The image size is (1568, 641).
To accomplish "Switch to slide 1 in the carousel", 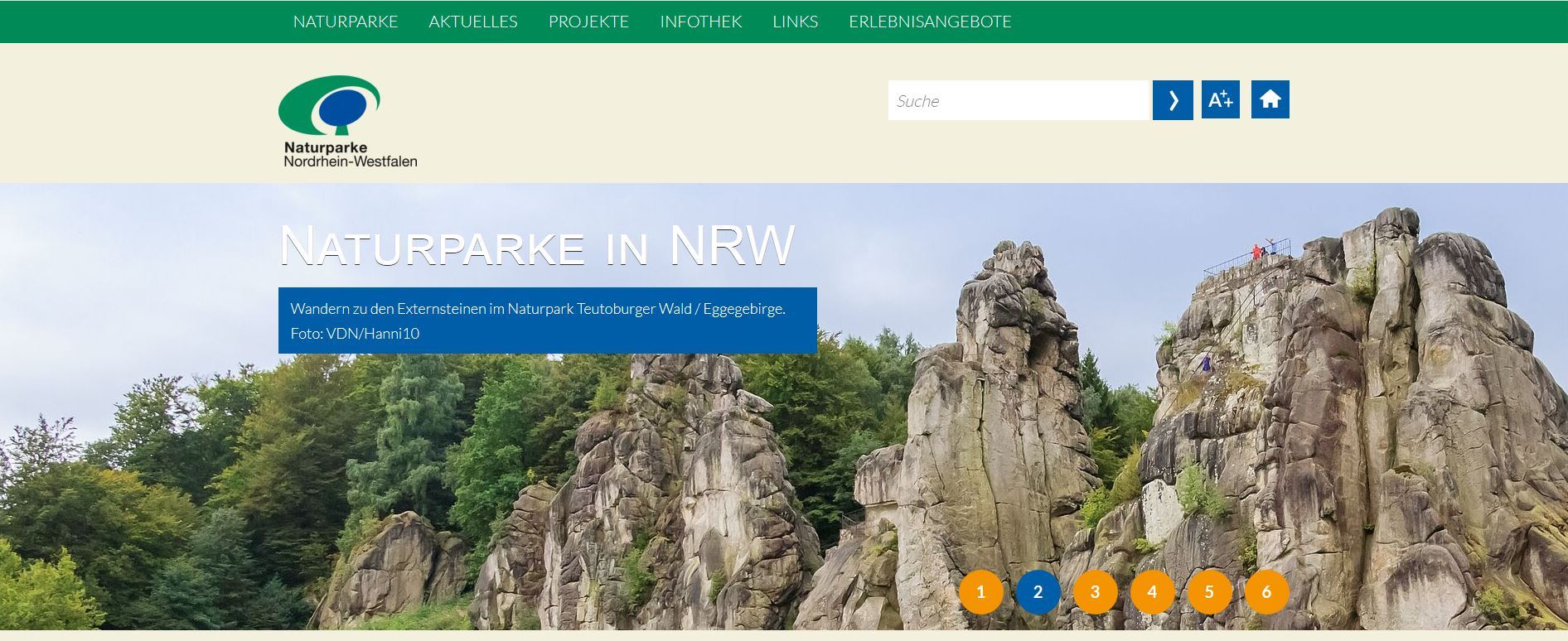I will pyautogui.click(x=980, y=592).
